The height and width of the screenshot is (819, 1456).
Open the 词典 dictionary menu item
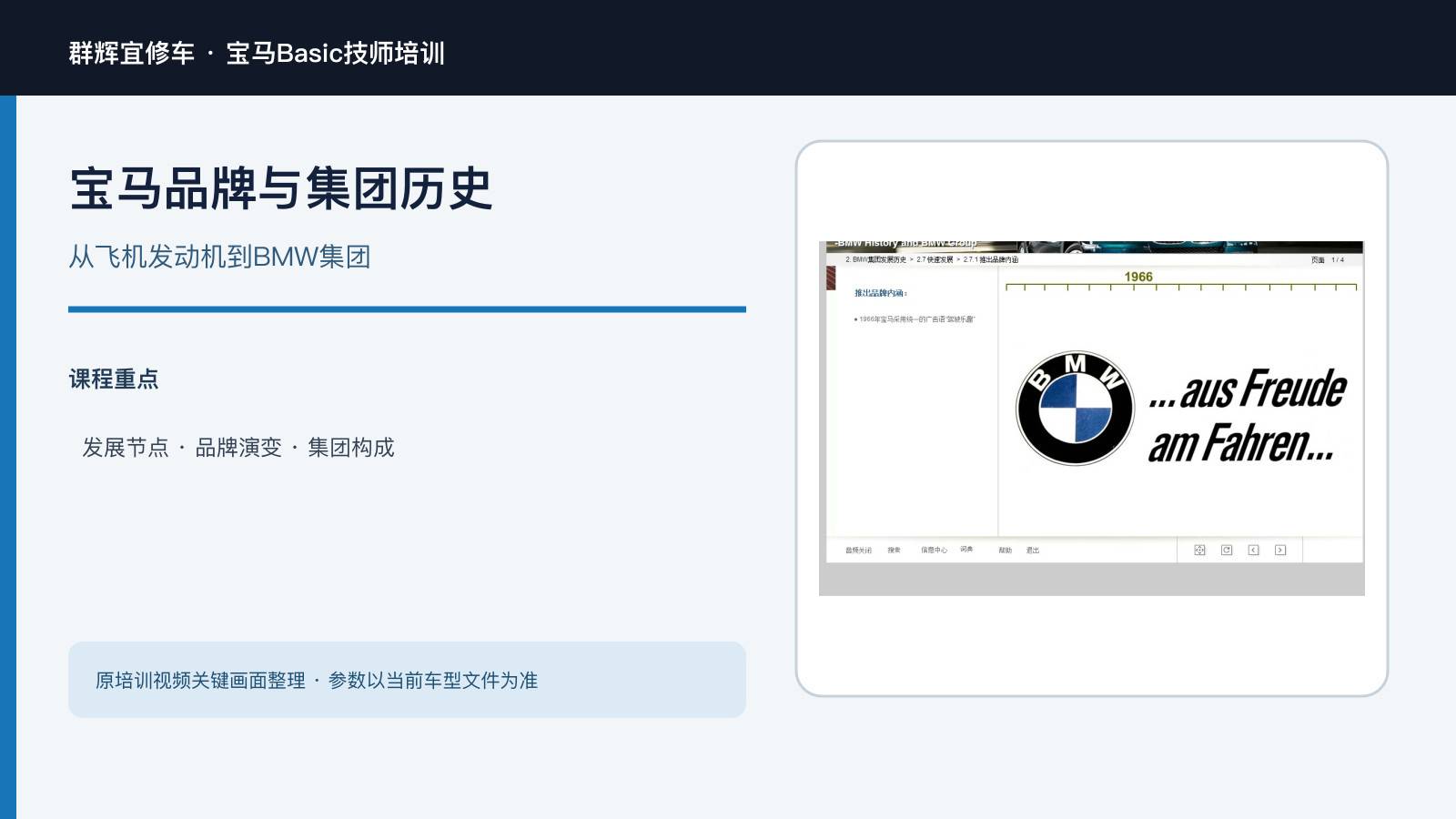[x=966, y=550]
